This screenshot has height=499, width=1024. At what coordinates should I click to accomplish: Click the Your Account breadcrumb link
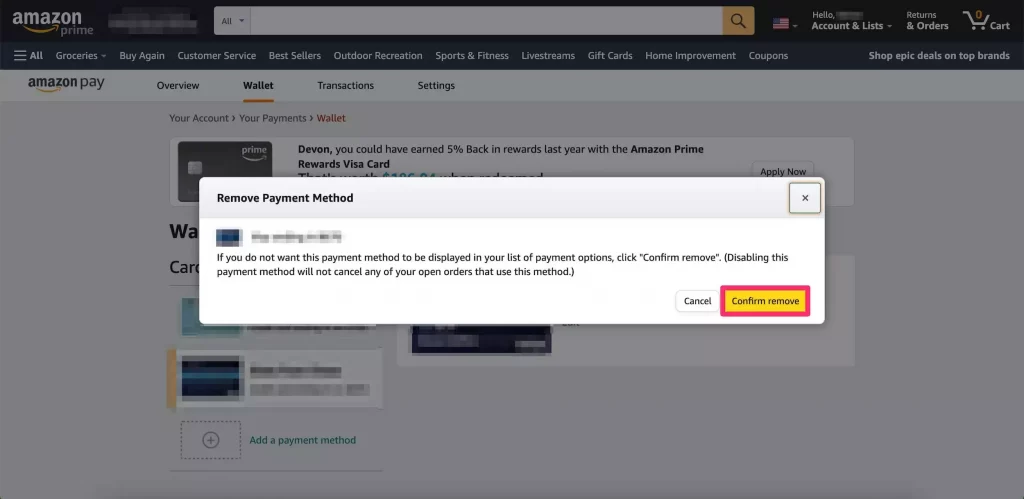[x=199, y=118]
